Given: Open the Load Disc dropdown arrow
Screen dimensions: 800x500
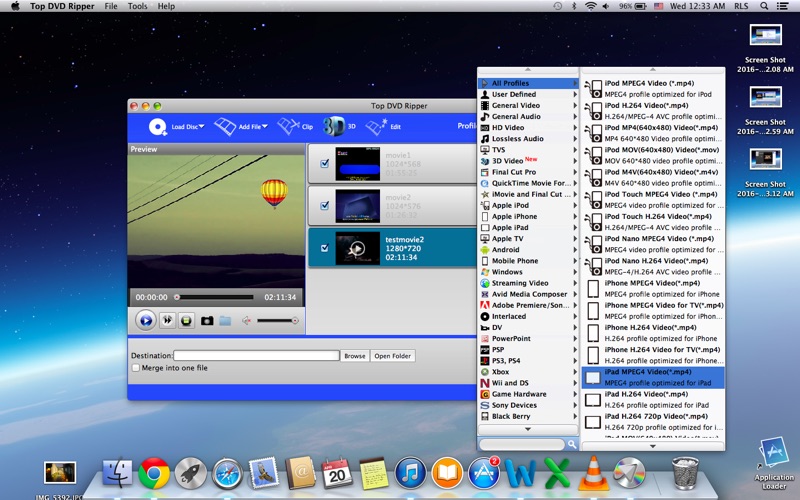Looking at the screenshot, I should tap(202, 127).
